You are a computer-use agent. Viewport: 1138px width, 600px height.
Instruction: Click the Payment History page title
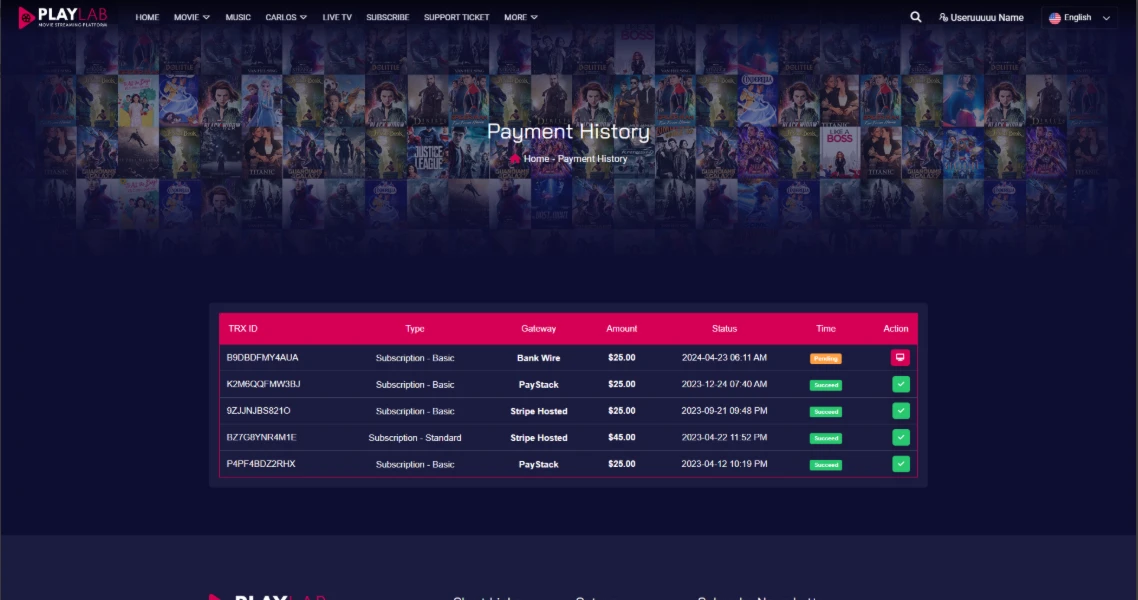click(568, 131)
